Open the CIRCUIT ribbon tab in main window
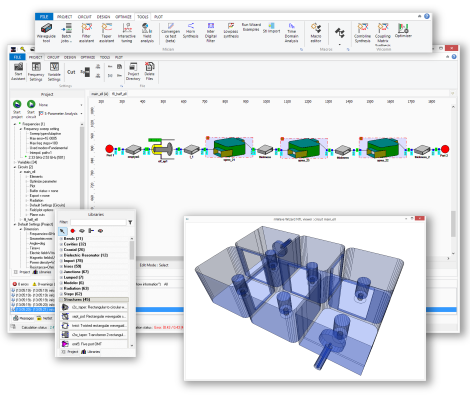Screen dimensions: 470x398 pos(53,57)
